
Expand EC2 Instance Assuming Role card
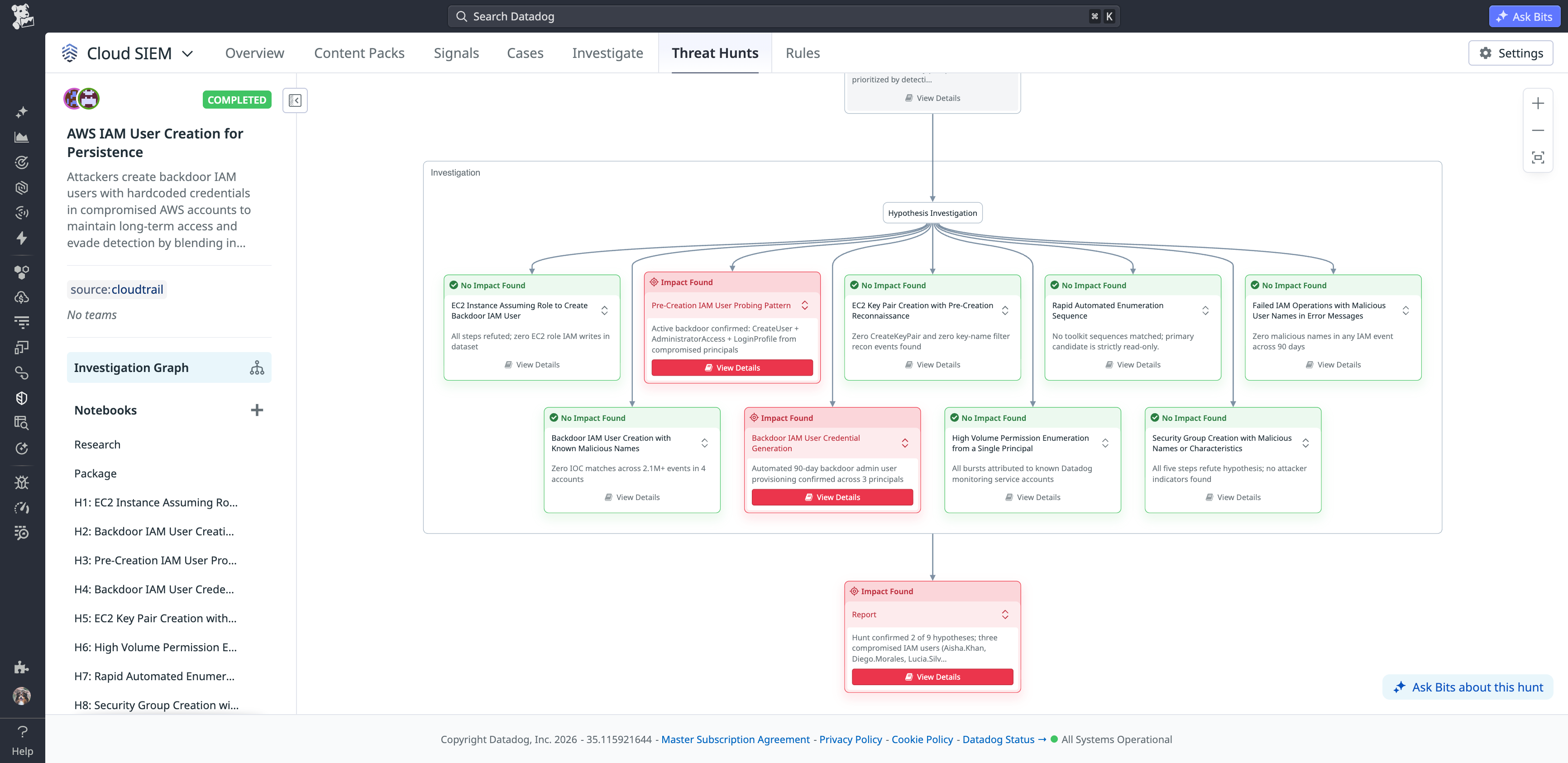604,310
